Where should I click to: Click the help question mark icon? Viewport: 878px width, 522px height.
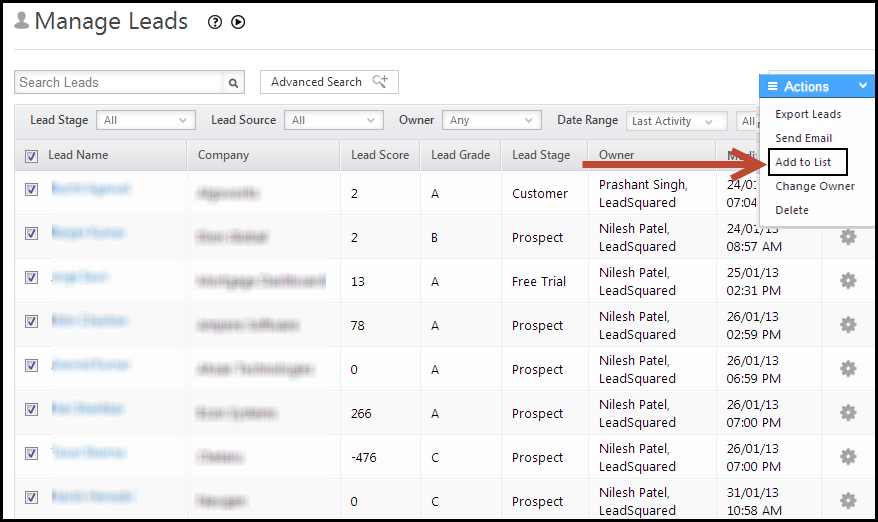(x=215, y=22)
